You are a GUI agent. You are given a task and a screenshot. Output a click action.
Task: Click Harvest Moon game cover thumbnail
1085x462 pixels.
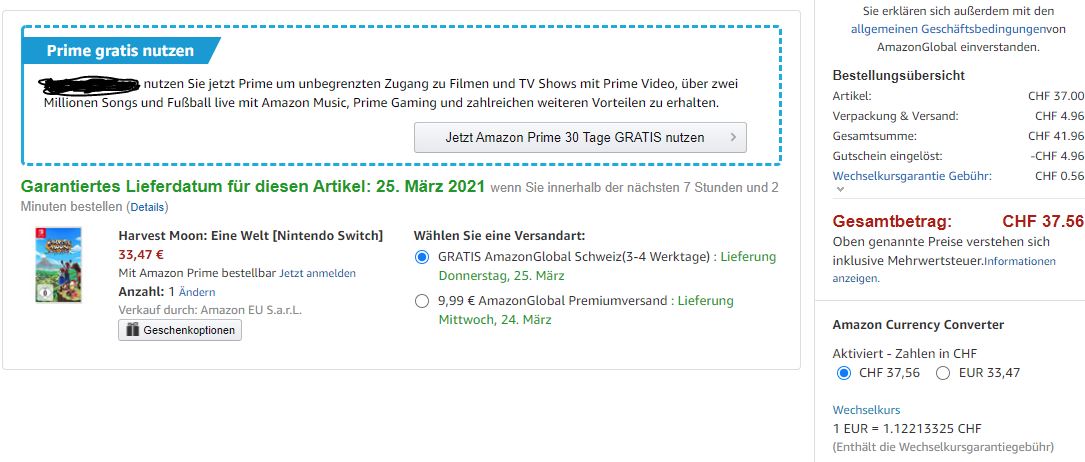[58, 265]
